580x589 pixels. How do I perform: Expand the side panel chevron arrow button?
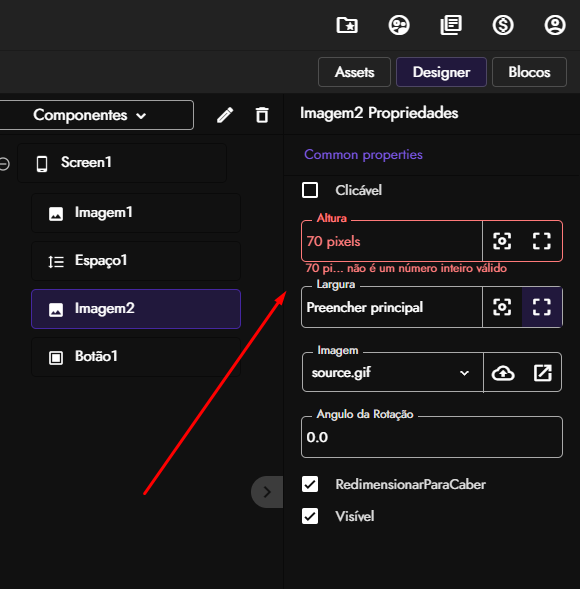[267, 492]
